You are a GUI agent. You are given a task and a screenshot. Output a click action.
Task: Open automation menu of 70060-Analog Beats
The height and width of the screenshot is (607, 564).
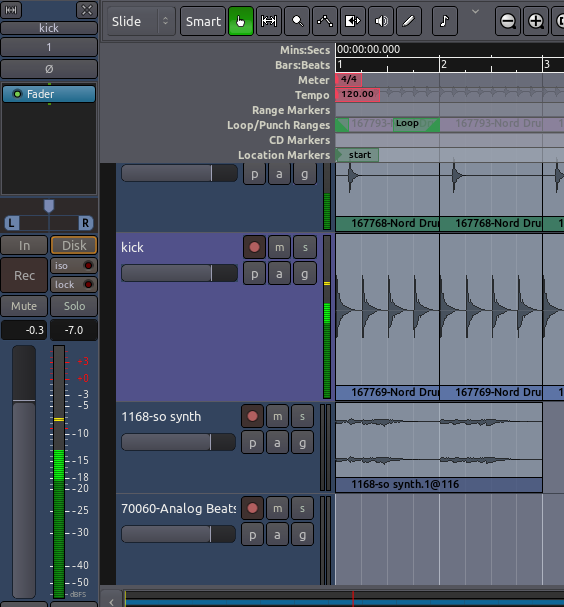click(x=278, y=535)
